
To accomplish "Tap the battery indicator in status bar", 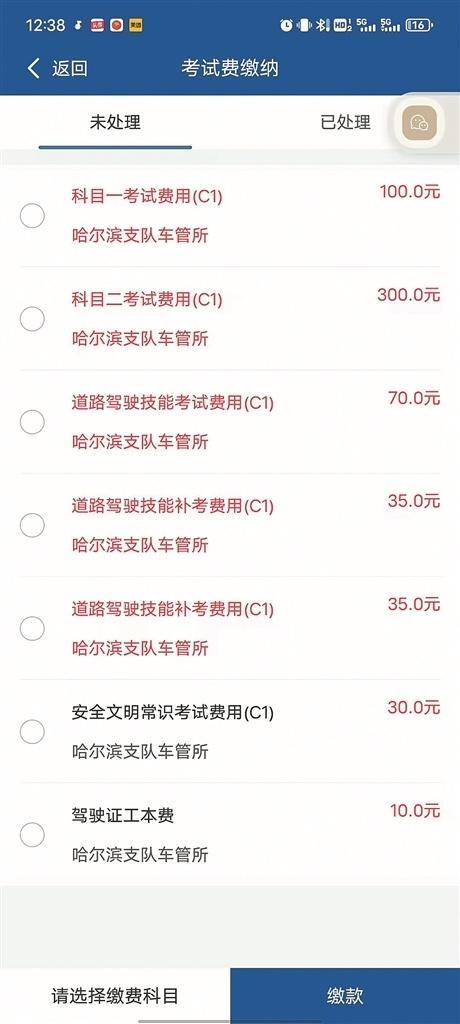I will click(419, 25).
